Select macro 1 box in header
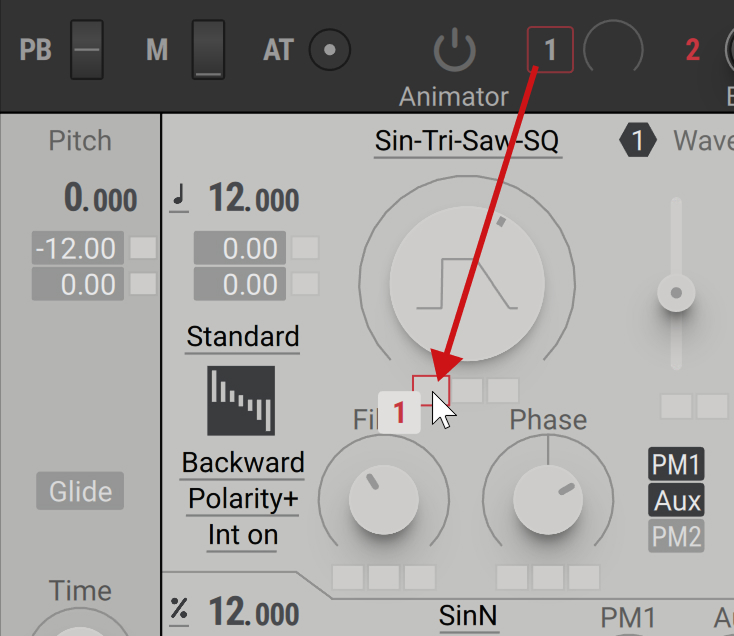 coord(550,50)
